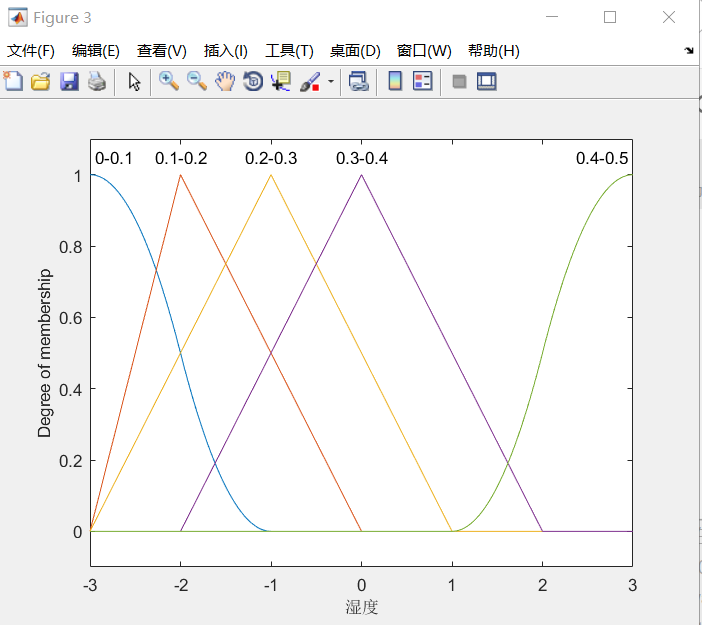Activate the Data Cursor tool
Image resolution: width=702 pixels, height=625 pixels.
281,81
